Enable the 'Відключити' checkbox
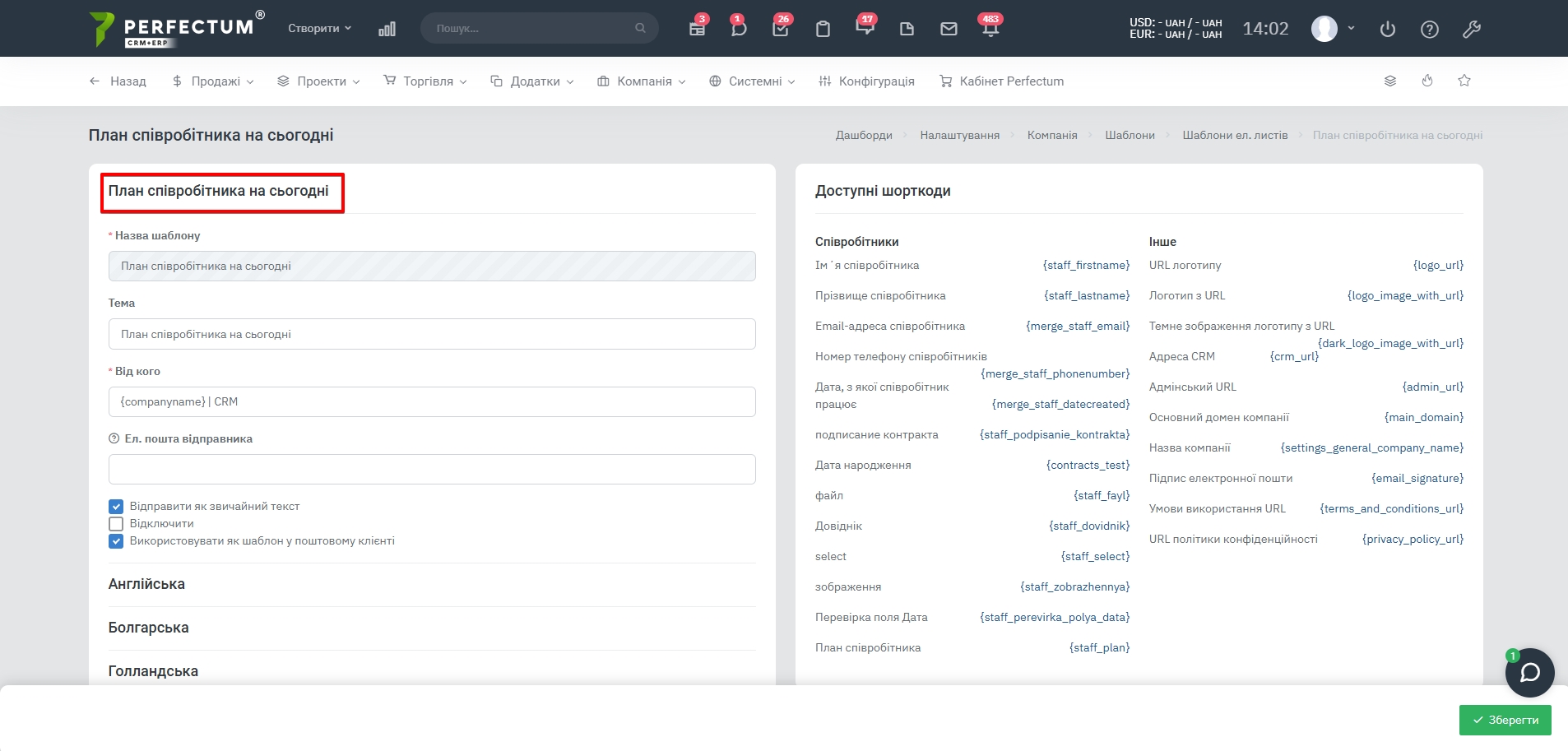 [116, 524]
